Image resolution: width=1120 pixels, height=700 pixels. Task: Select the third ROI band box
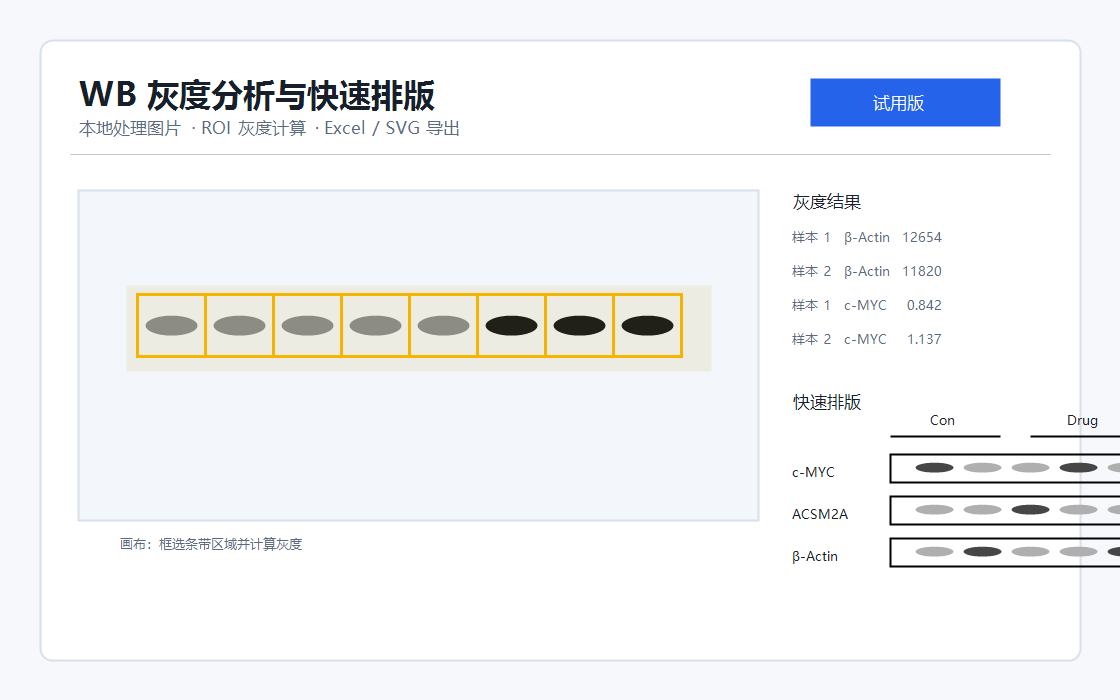pyautogui.click(x=308, y=326)
